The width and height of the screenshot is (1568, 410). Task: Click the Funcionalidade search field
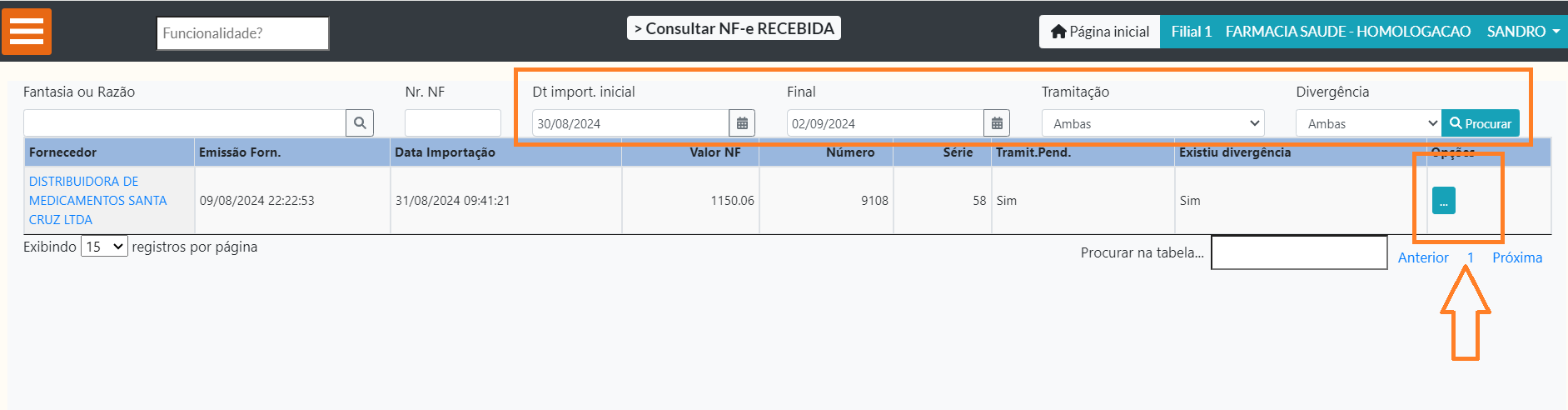point(242,33)
